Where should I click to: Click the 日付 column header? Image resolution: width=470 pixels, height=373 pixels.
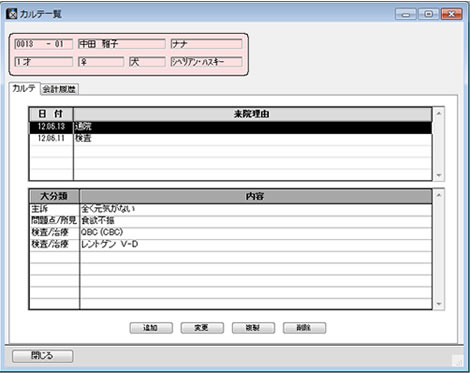coord(51,114)
